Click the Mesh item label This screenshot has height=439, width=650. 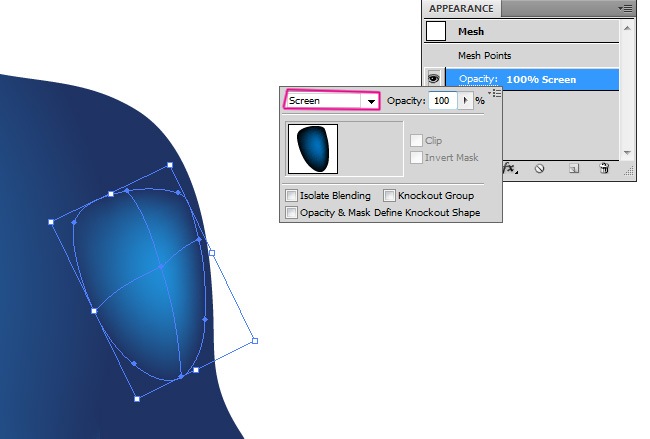coord(473,31)
